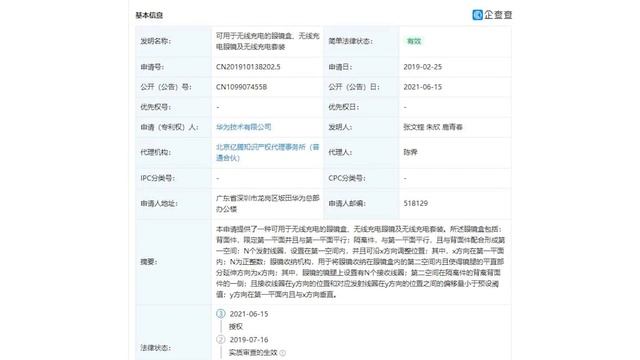
Task: Click the application date 2019-02-25
Action: pos(422,67)
